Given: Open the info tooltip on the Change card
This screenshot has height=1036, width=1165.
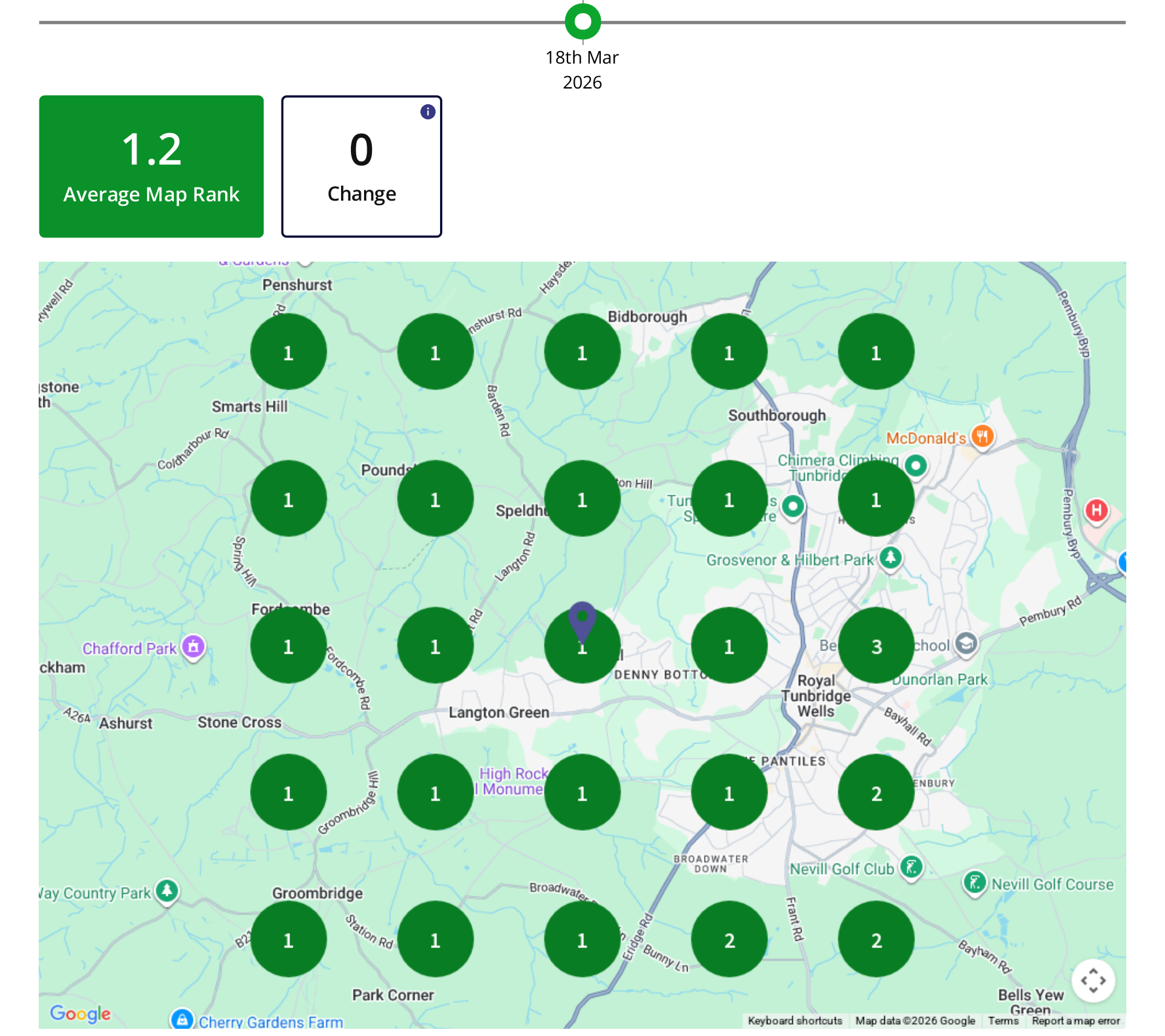Looking at the screenshot, I should (428, 111).
